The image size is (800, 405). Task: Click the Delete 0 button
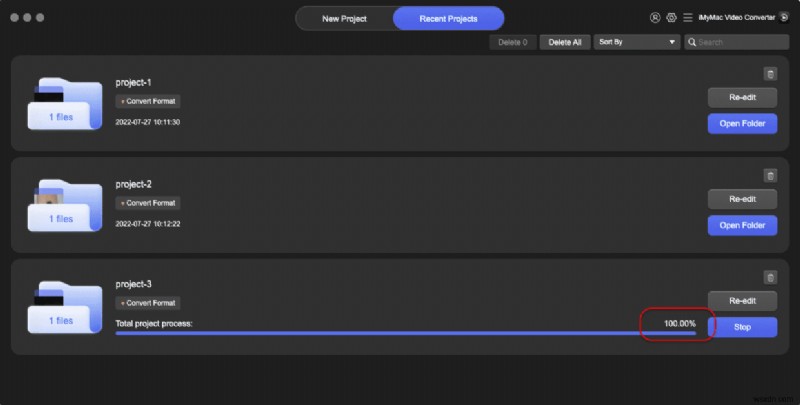513,42
